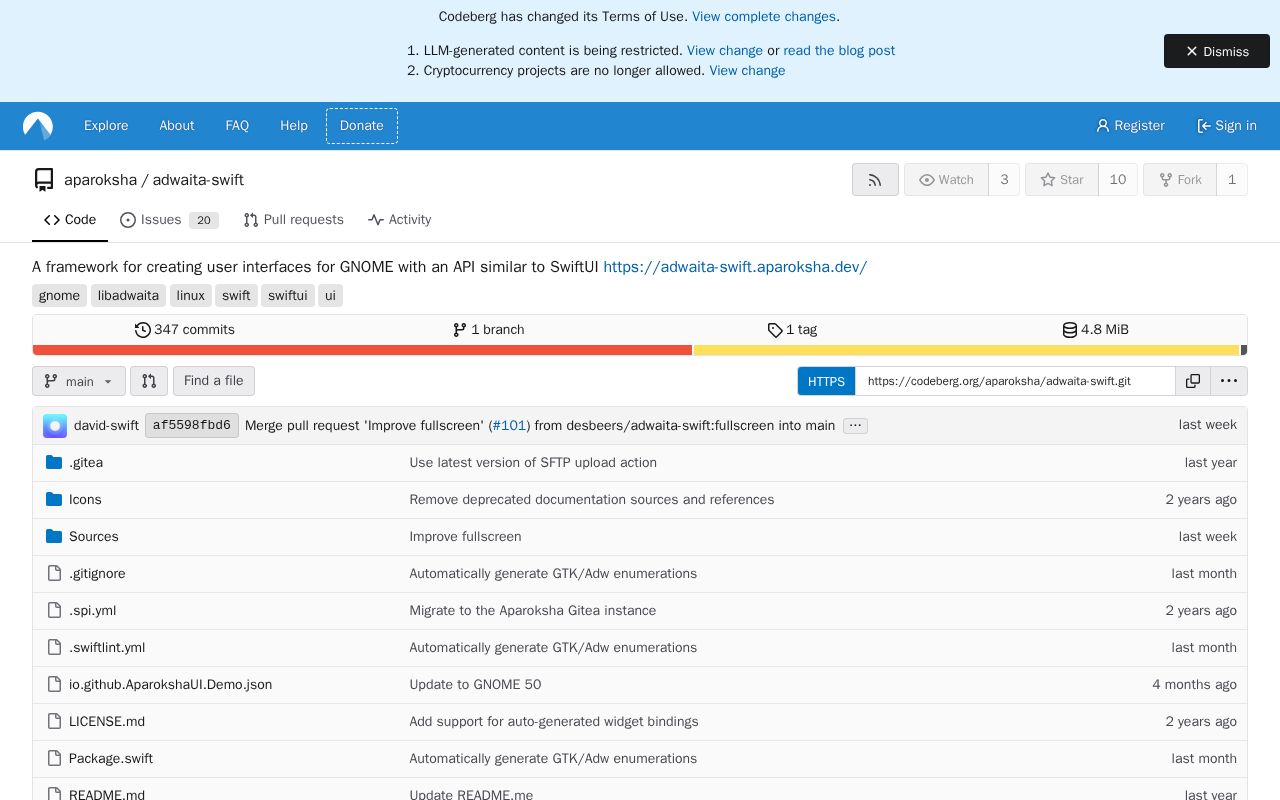Expand the commit message ellipsis
The image size is (1280, 800).
pos(855,426)
